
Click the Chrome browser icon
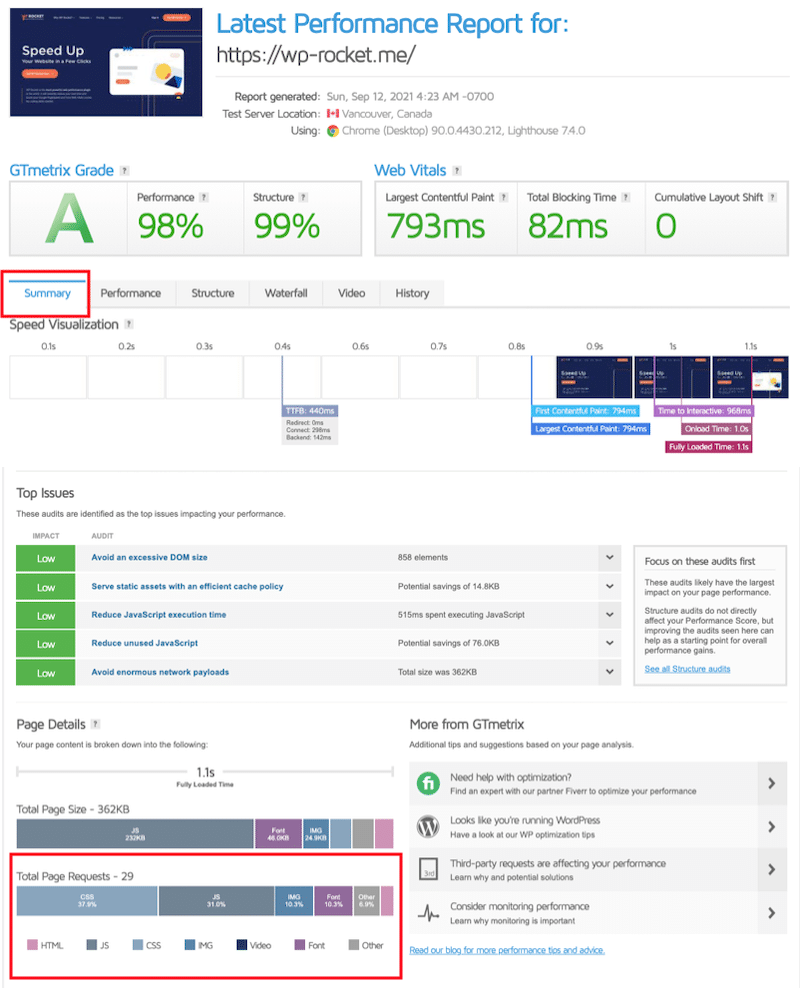coord(330,131)
